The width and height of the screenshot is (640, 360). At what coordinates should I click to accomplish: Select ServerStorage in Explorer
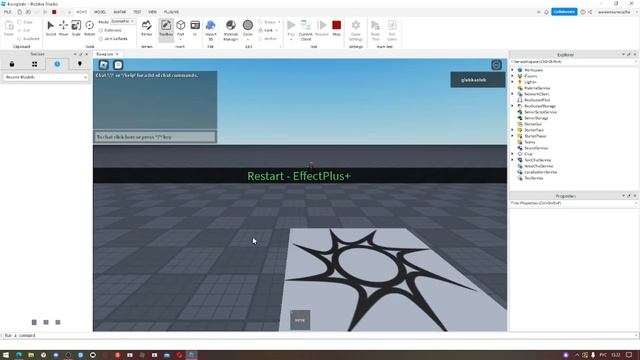[x=536, y=118]
